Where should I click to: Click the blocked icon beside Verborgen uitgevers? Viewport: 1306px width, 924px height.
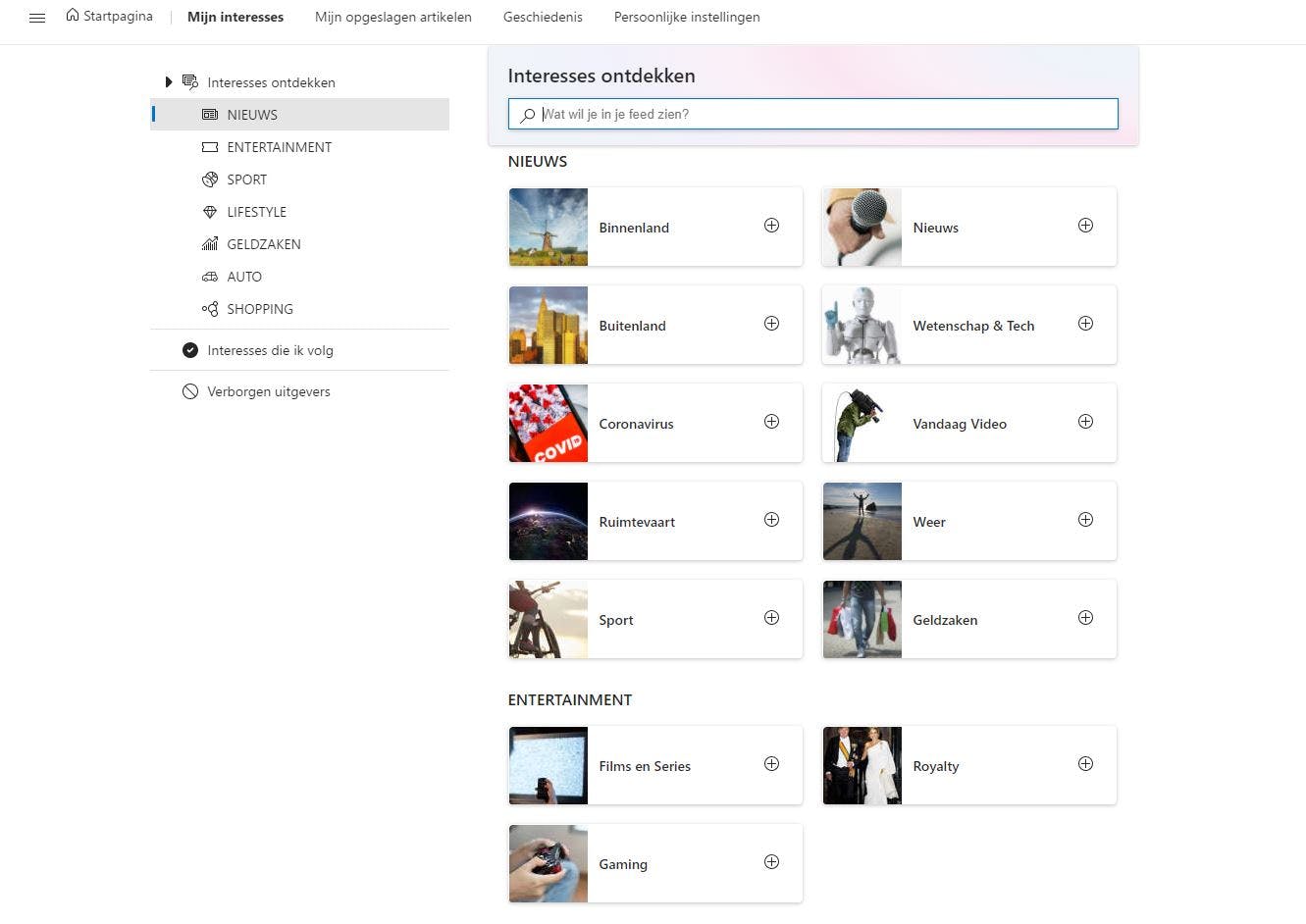[x=190, y=391]
